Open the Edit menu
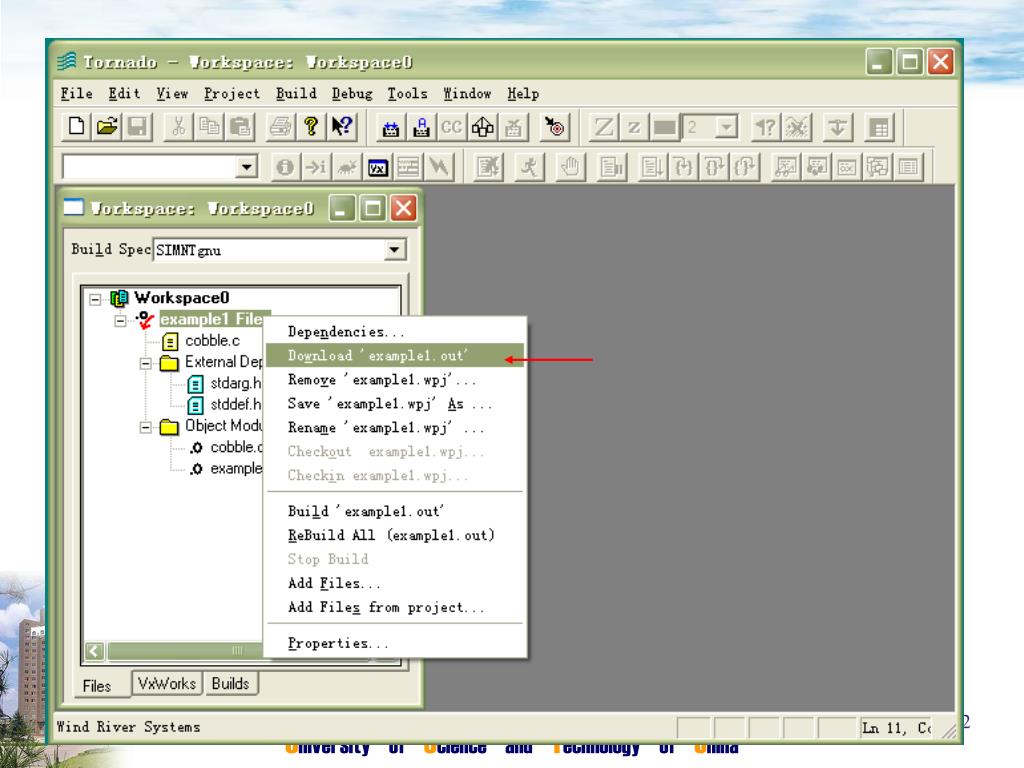The image size is (1024, 768). coord(124,93)
